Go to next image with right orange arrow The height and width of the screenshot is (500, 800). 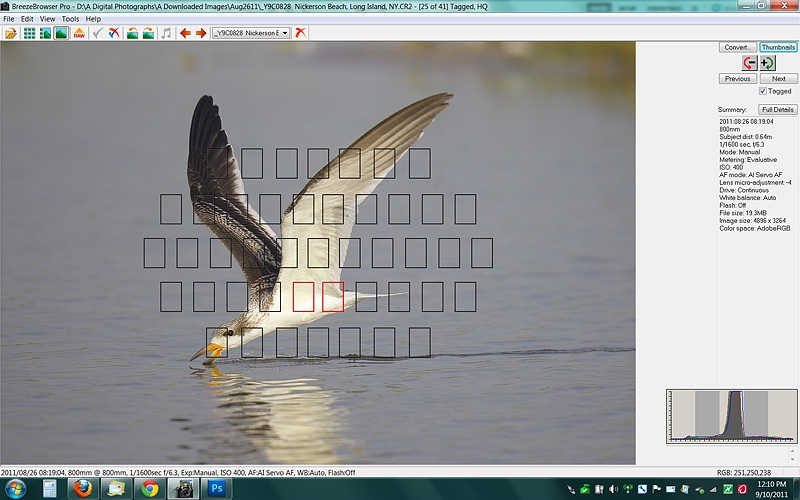(201, 33)
